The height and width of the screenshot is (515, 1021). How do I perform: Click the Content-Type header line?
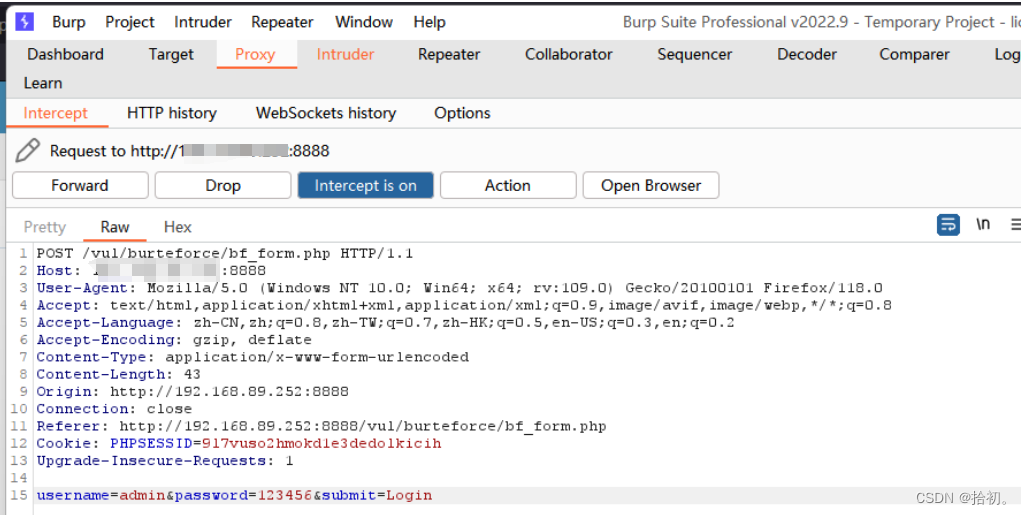tap(253, 357)
